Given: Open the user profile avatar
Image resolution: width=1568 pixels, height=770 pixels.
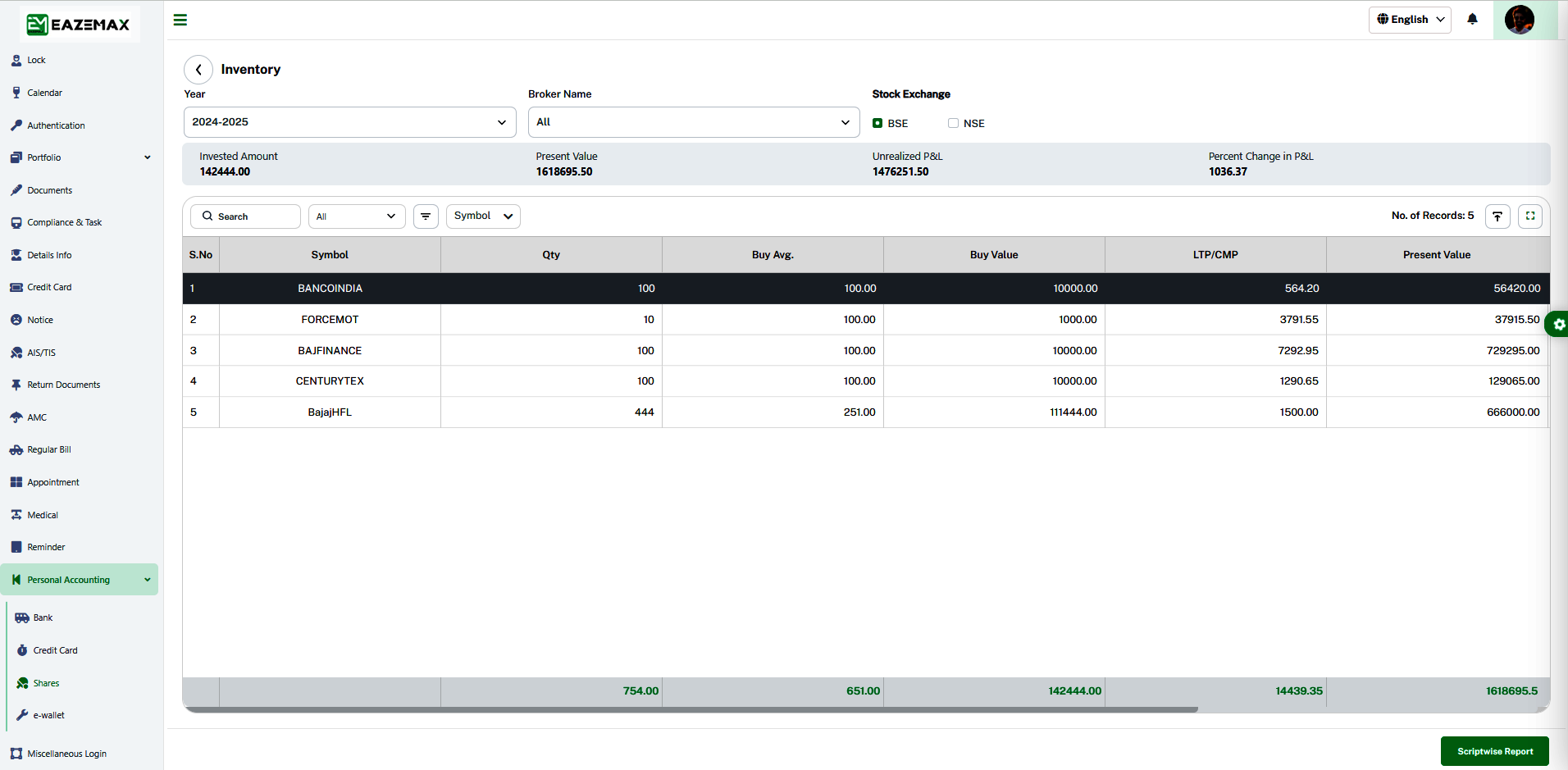Looking at the screenshot, I should click(x=1519, y=20).
